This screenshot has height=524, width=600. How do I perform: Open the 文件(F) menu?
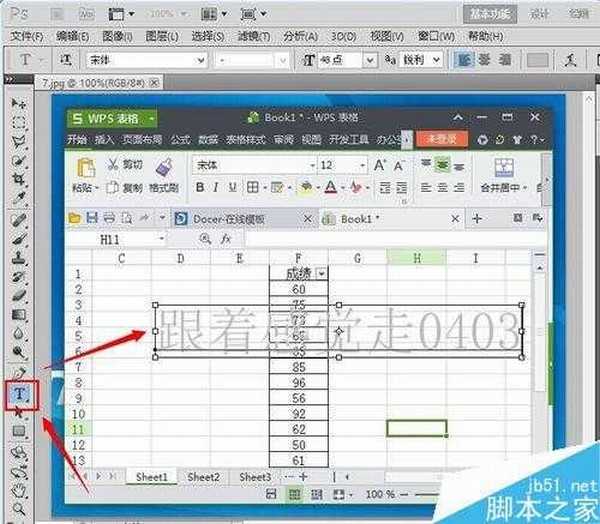click(x=26, y=36)
